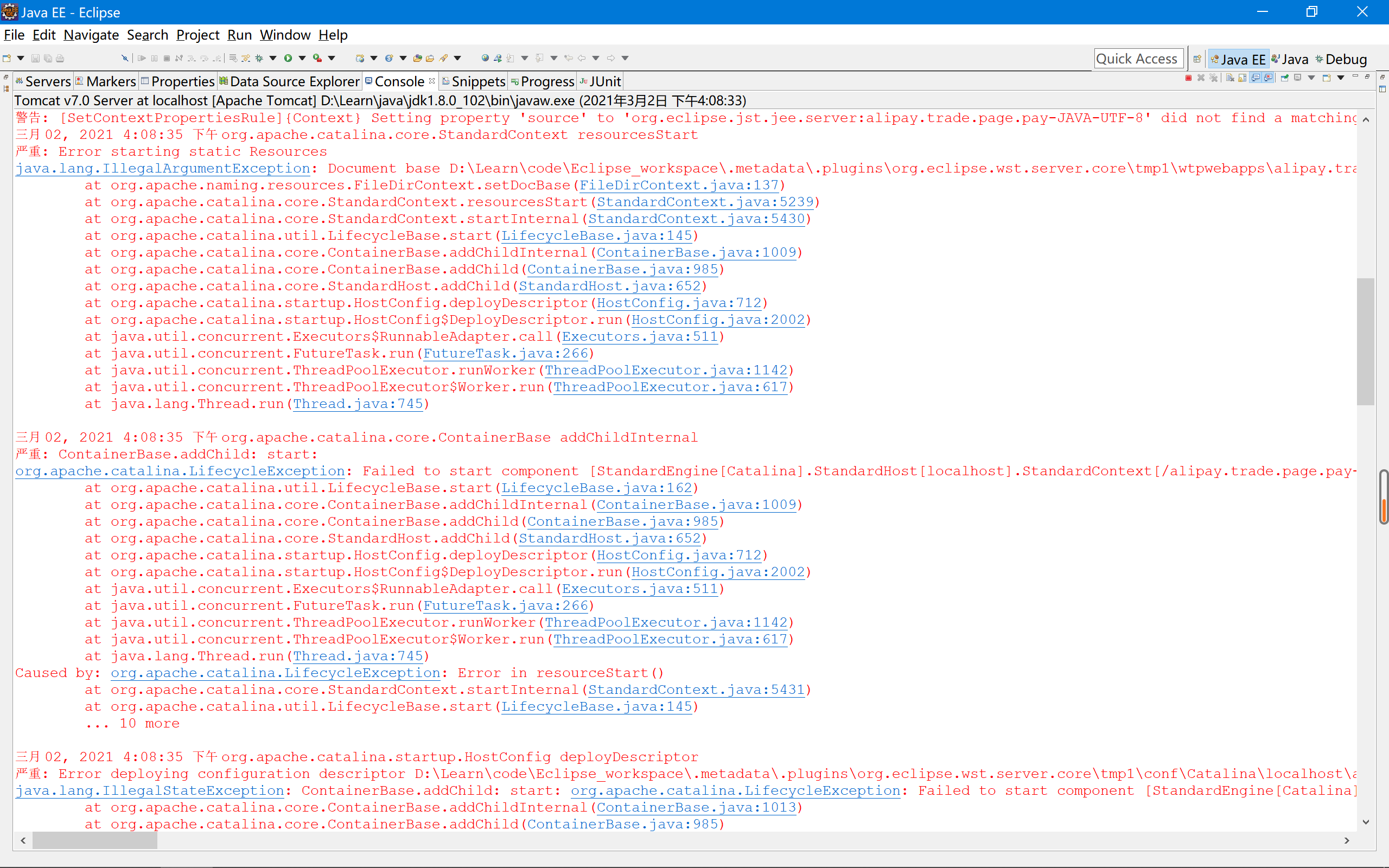Open the Back history dropdown arrow
The width and height of the screenshot is (1389, 868).
596,58
